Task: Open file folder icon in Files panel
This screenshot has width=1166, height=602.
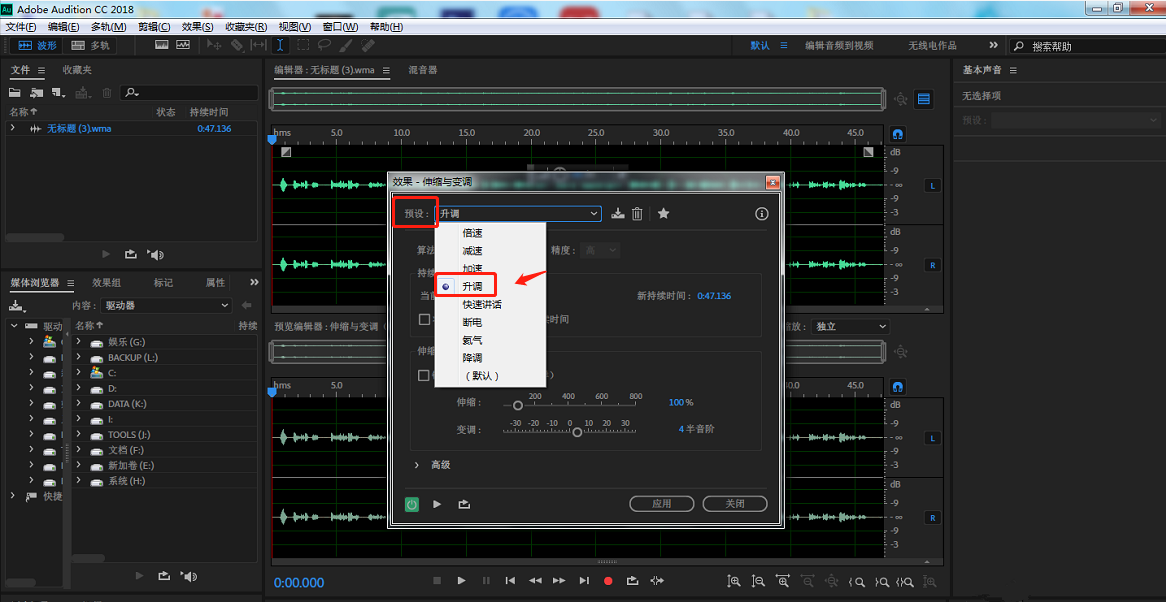Action: point(14,93)
